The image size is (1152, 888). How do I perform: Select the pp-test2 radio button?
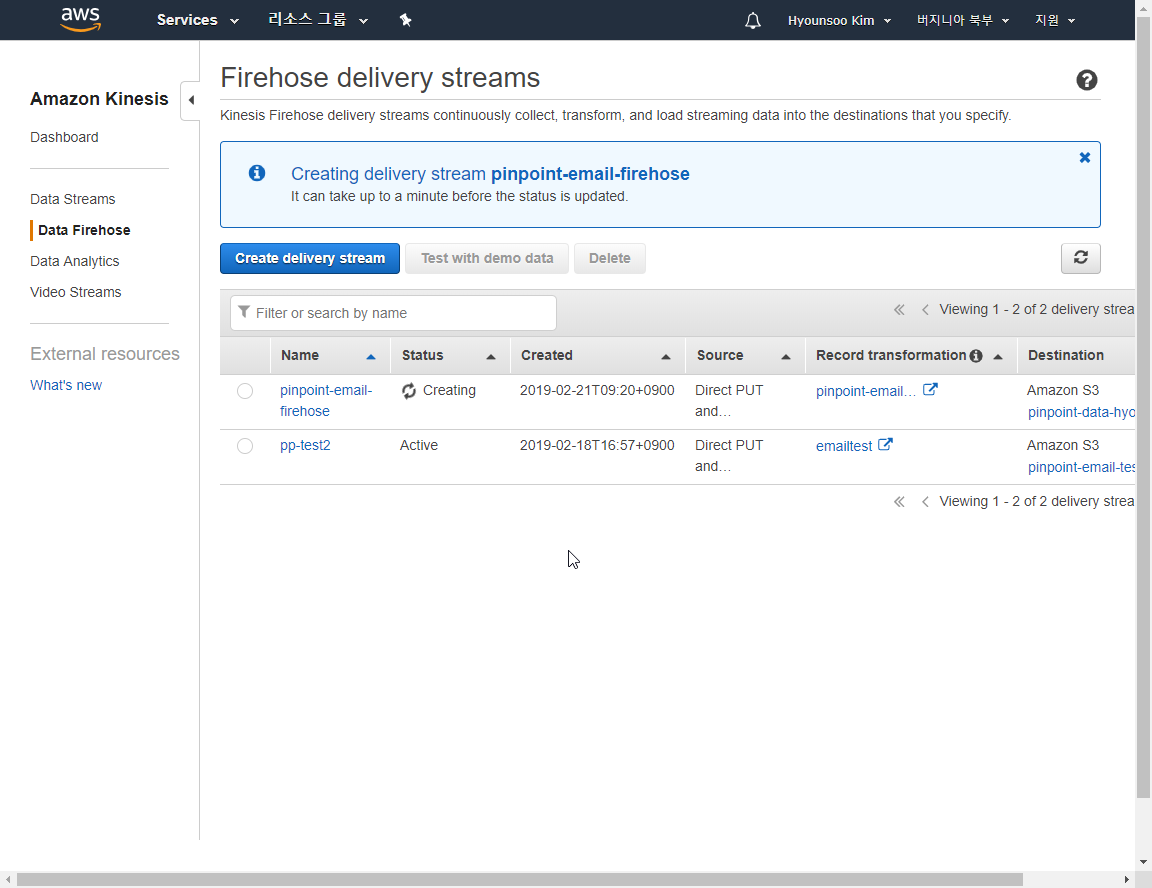[245, 446]
